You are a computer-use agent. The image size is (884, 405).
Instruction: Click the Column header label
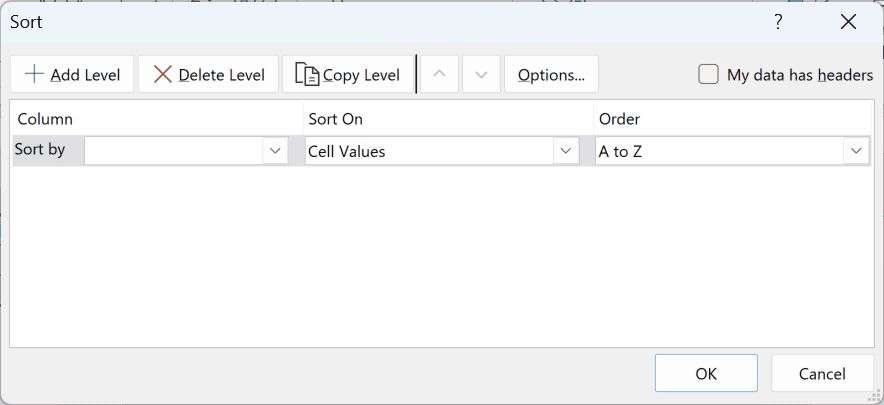pos(45,119)
